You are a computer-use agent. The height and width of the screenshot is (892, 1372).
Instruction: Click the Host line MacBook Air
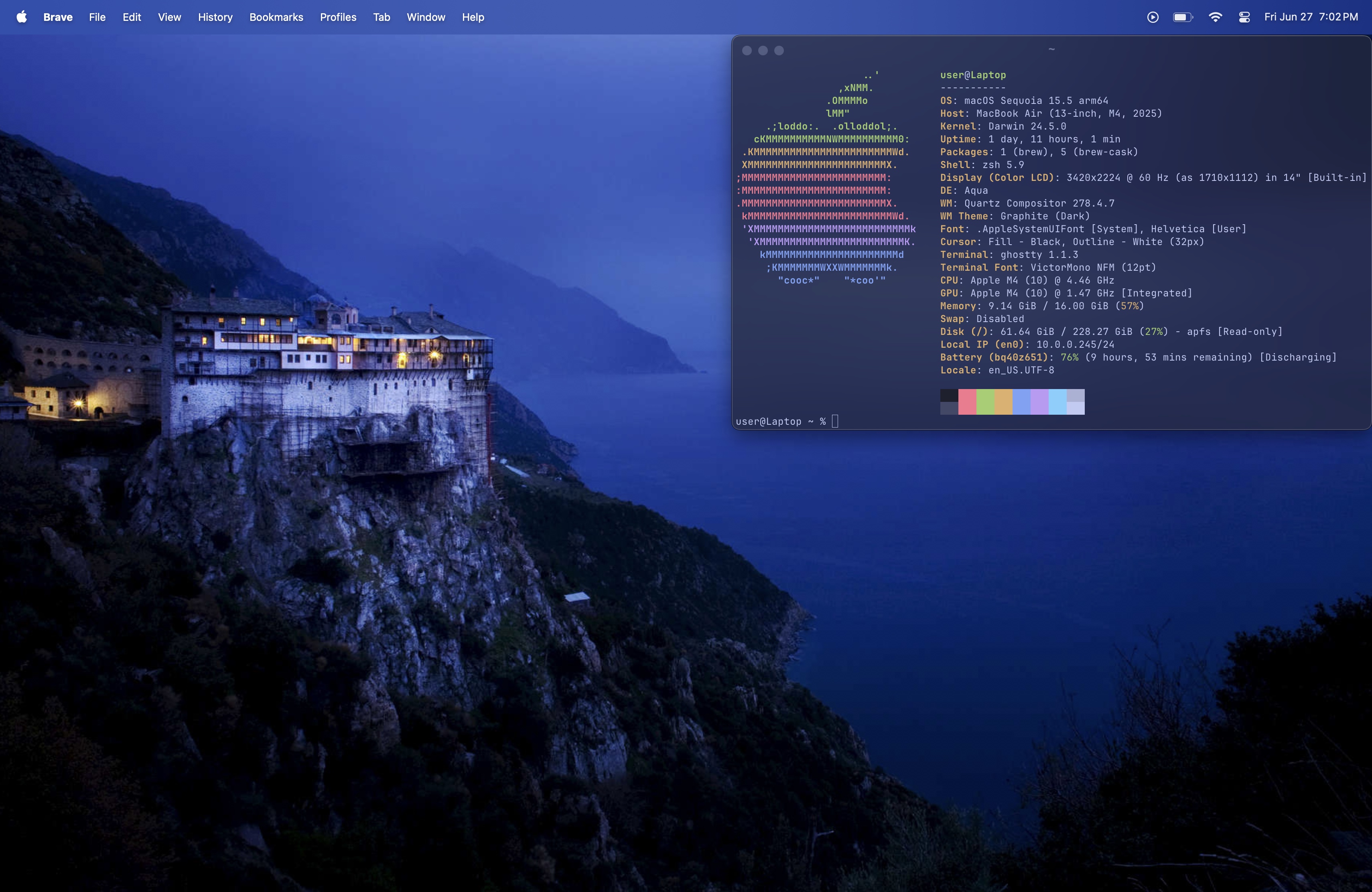point(1051,114)
